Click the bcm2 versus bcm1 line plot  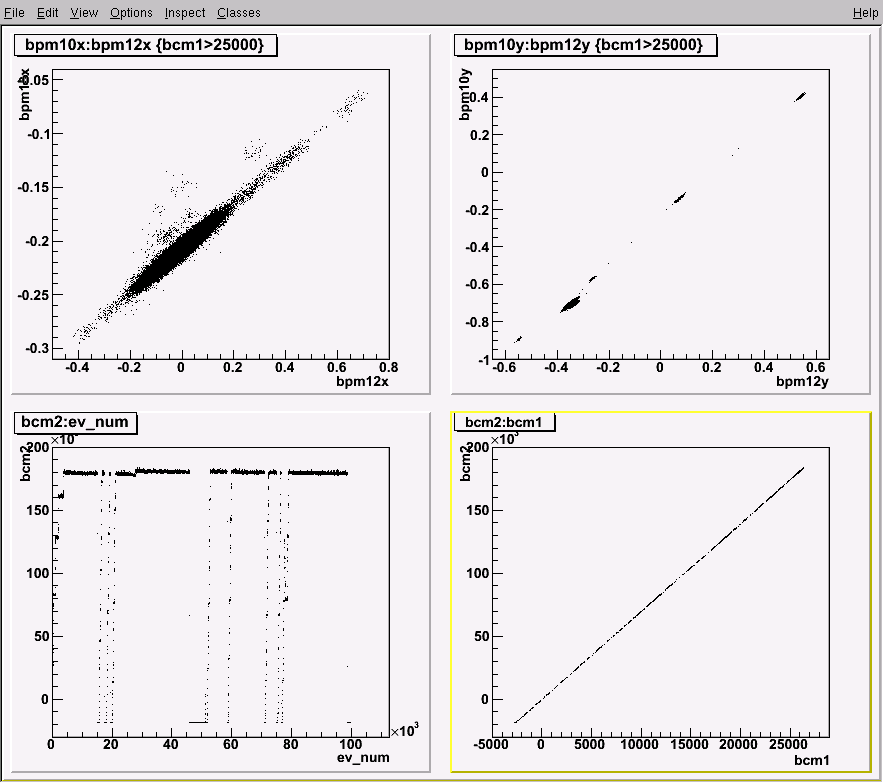pos(661,592)
